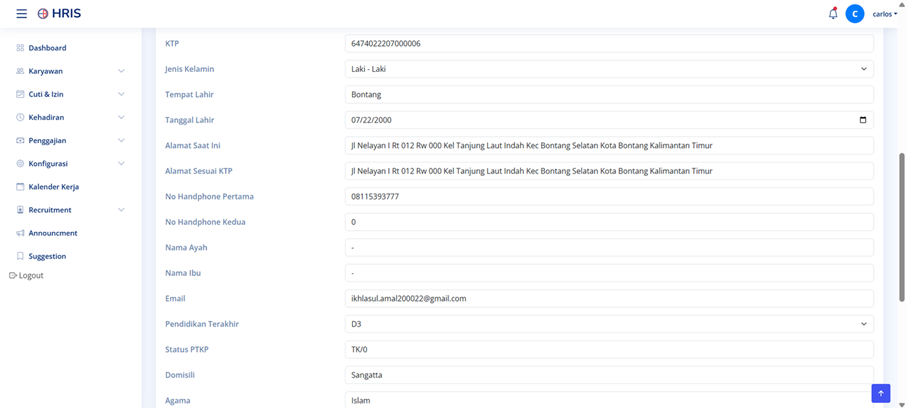
Task: Expand the Penggajian submenu chevron
Action: coord(121,140)
